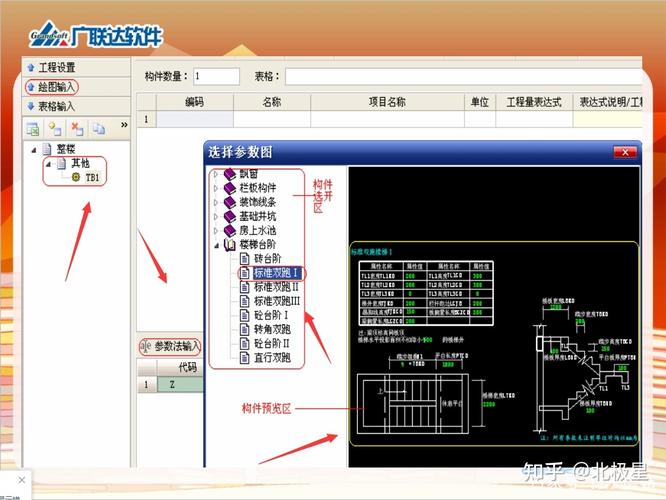
Task: Open the 工程设置 panel
Action: pos(56,68)
